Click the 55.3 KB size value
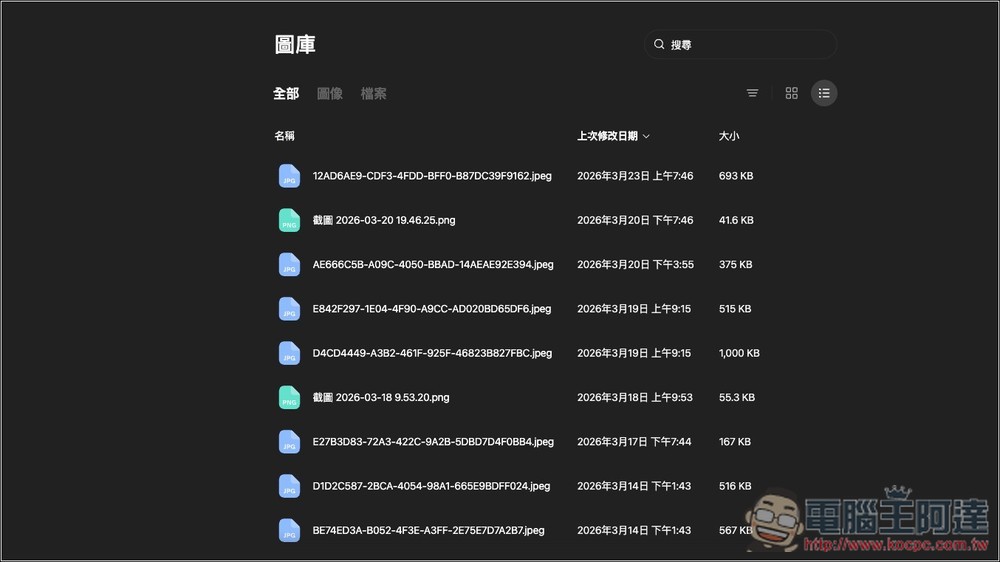 [737, 397]
